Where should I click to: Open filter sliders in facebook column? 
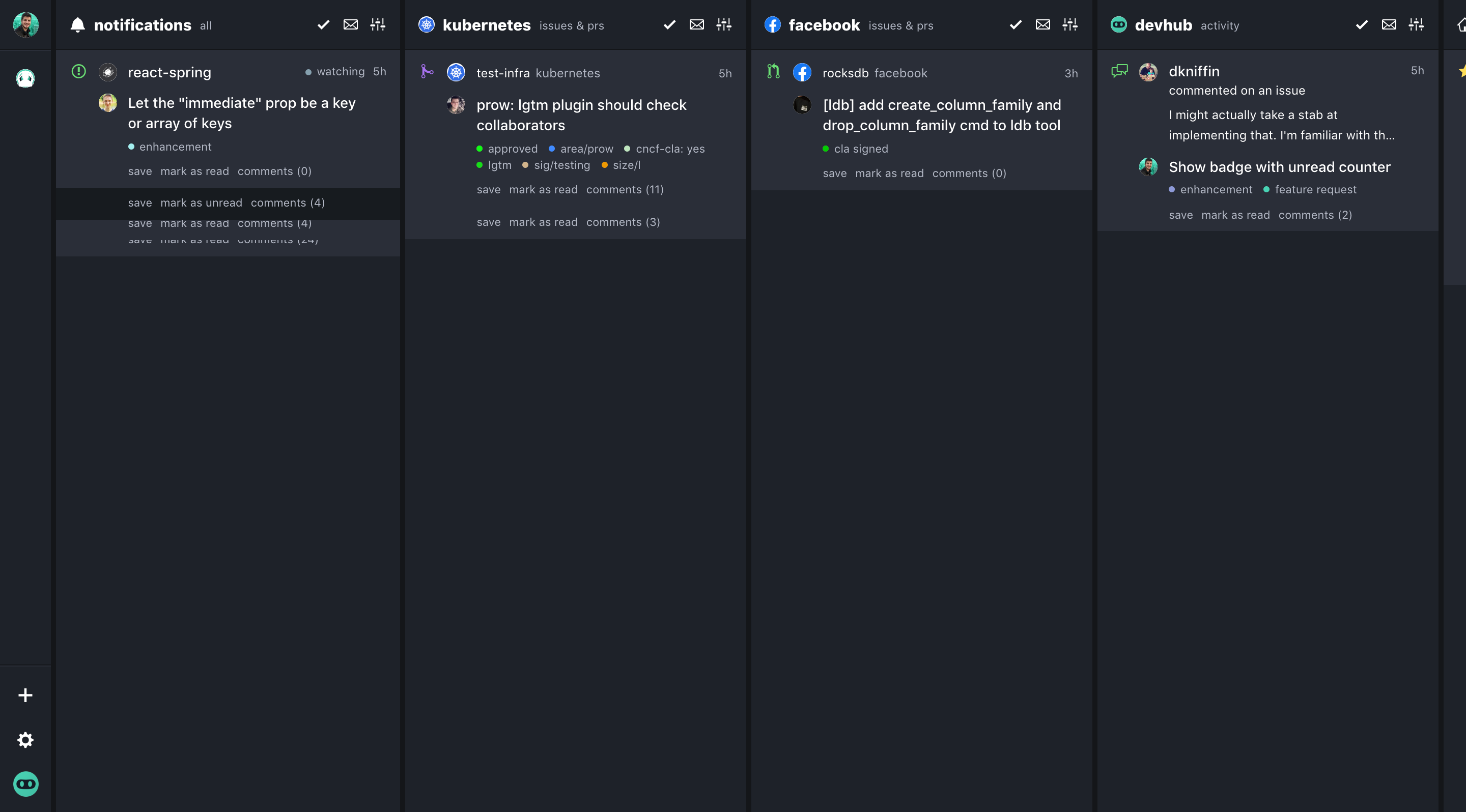(x=1069, y=24)
